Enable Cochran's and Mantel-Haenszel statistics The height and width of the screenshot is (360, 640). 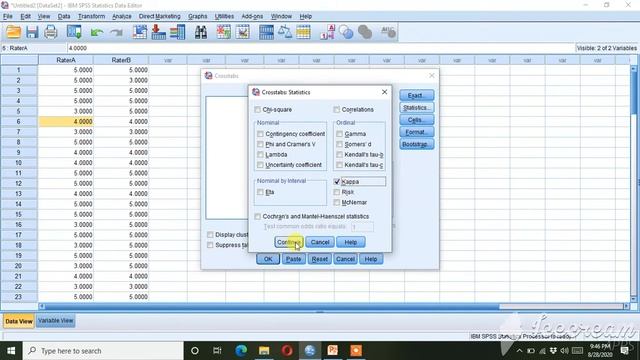(258, 216)
